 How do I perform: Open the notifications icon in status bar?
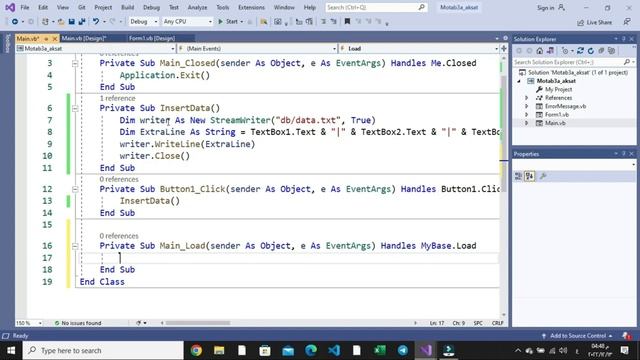(627, 336)
